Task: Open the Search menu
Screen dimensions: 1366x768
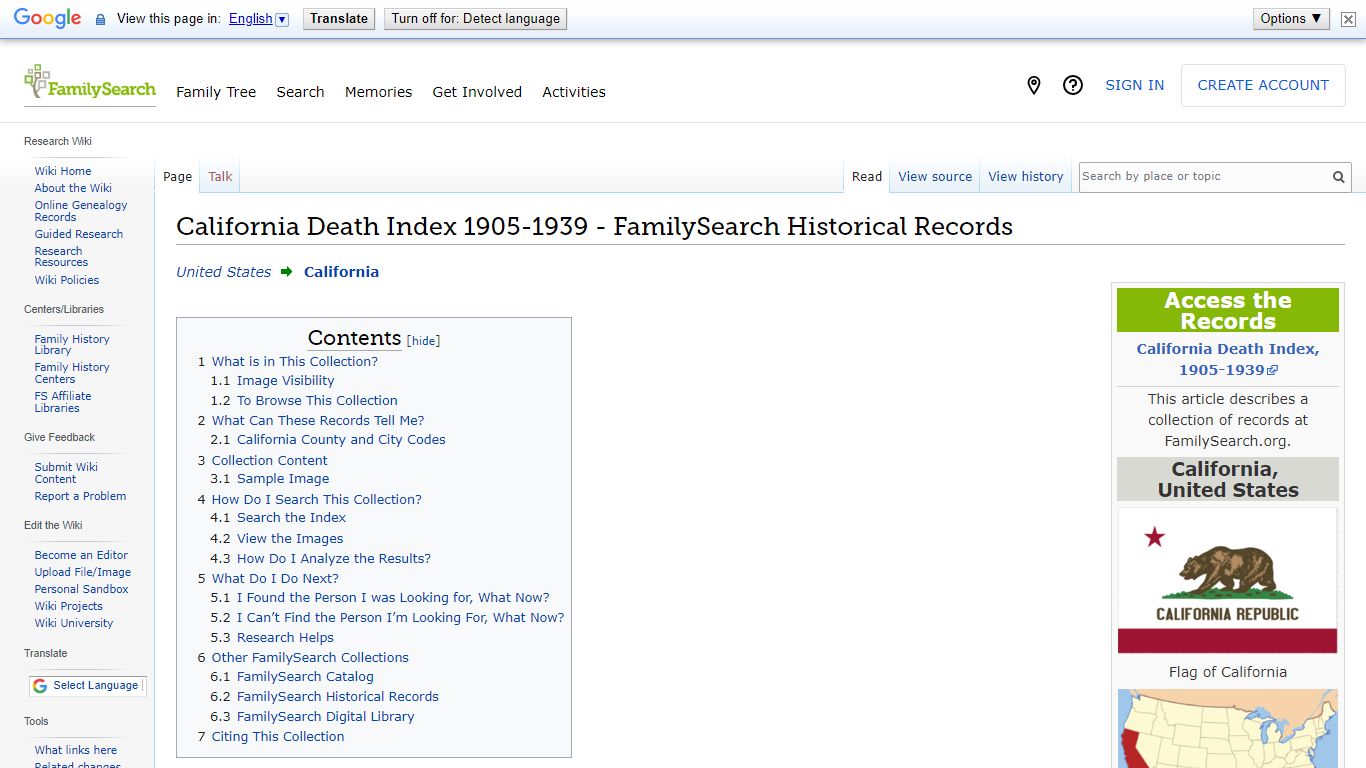Action: tap(300, 92)
